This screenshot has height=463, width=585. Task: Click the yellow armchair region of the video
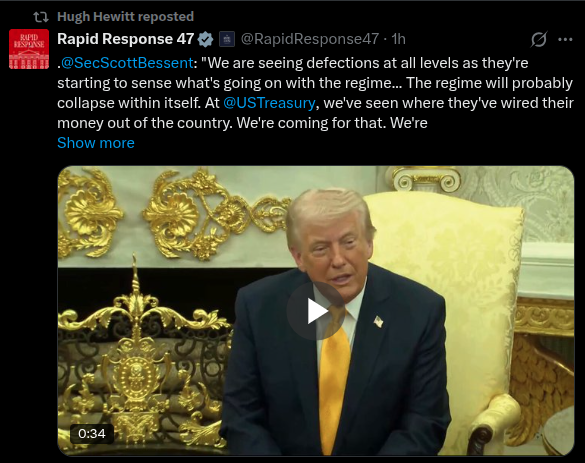point(466,298)
